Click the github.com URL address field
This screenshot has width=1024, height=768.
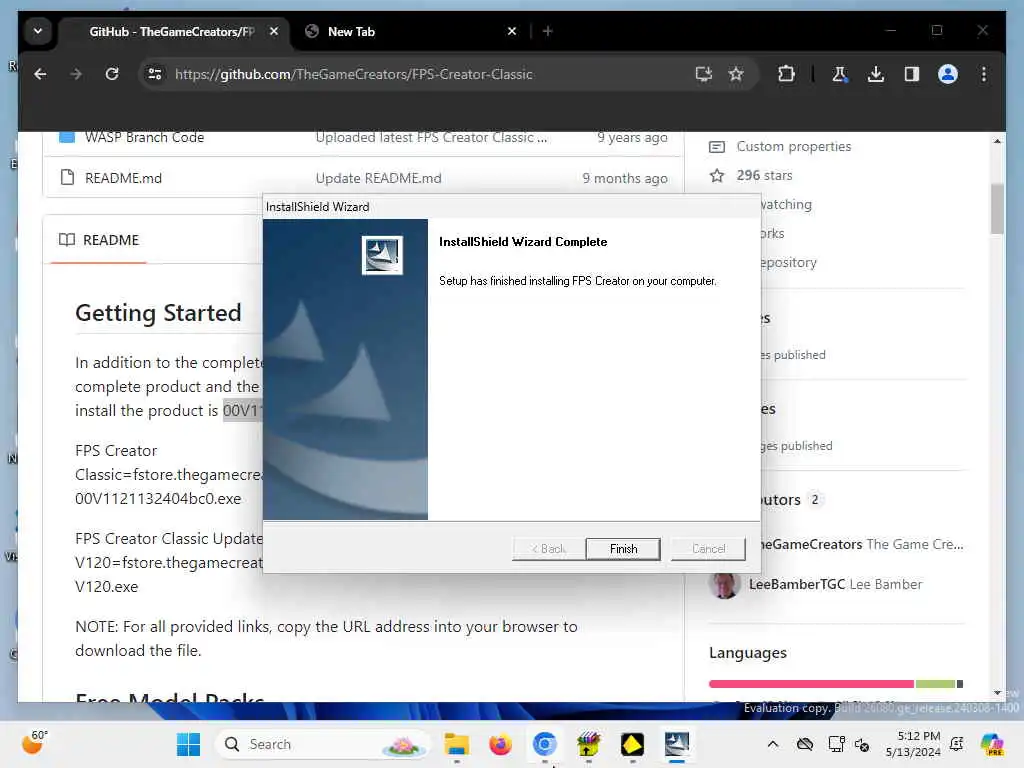point(353,74)
